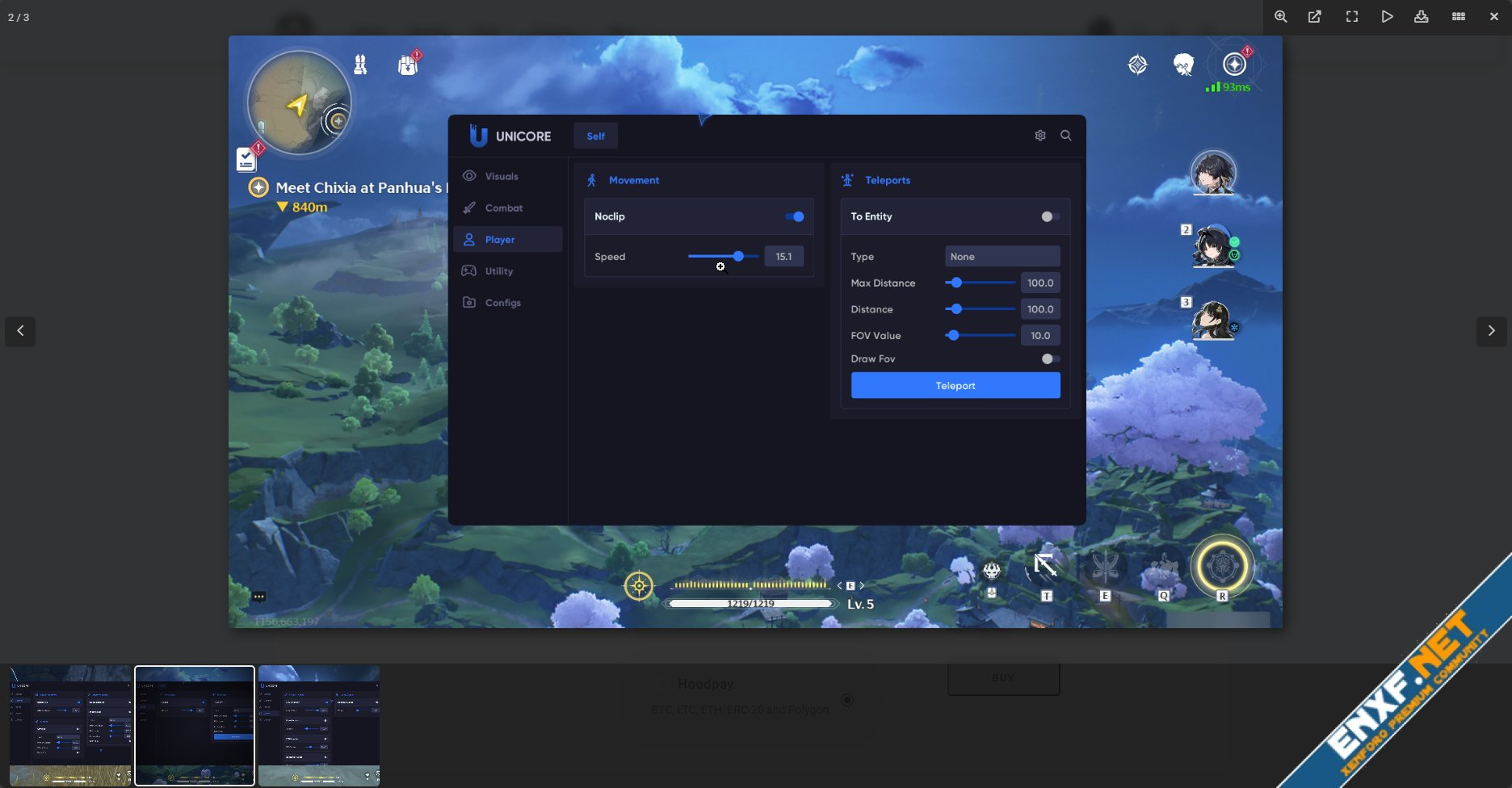Open the character head icon in the top right
Image resolution: width=1512 pixels, height=788 pixels.
(1184, 65)
